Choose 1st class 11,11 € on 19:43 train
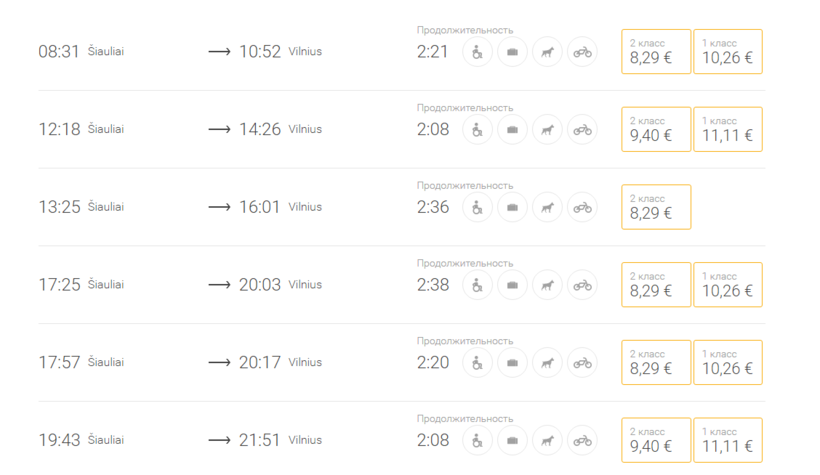 coord(727,440)
